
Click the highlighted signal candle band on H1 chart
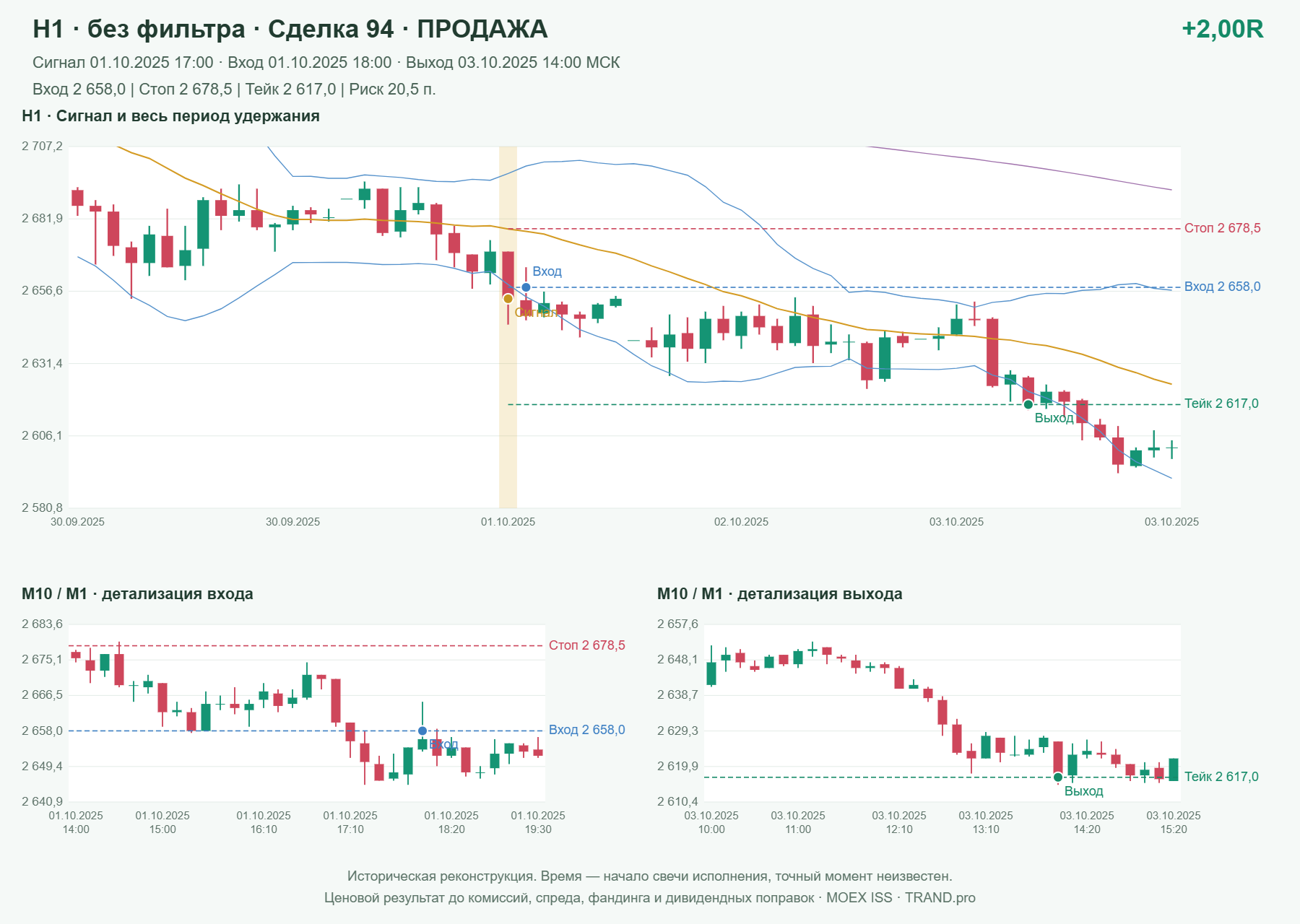[508, 327]
